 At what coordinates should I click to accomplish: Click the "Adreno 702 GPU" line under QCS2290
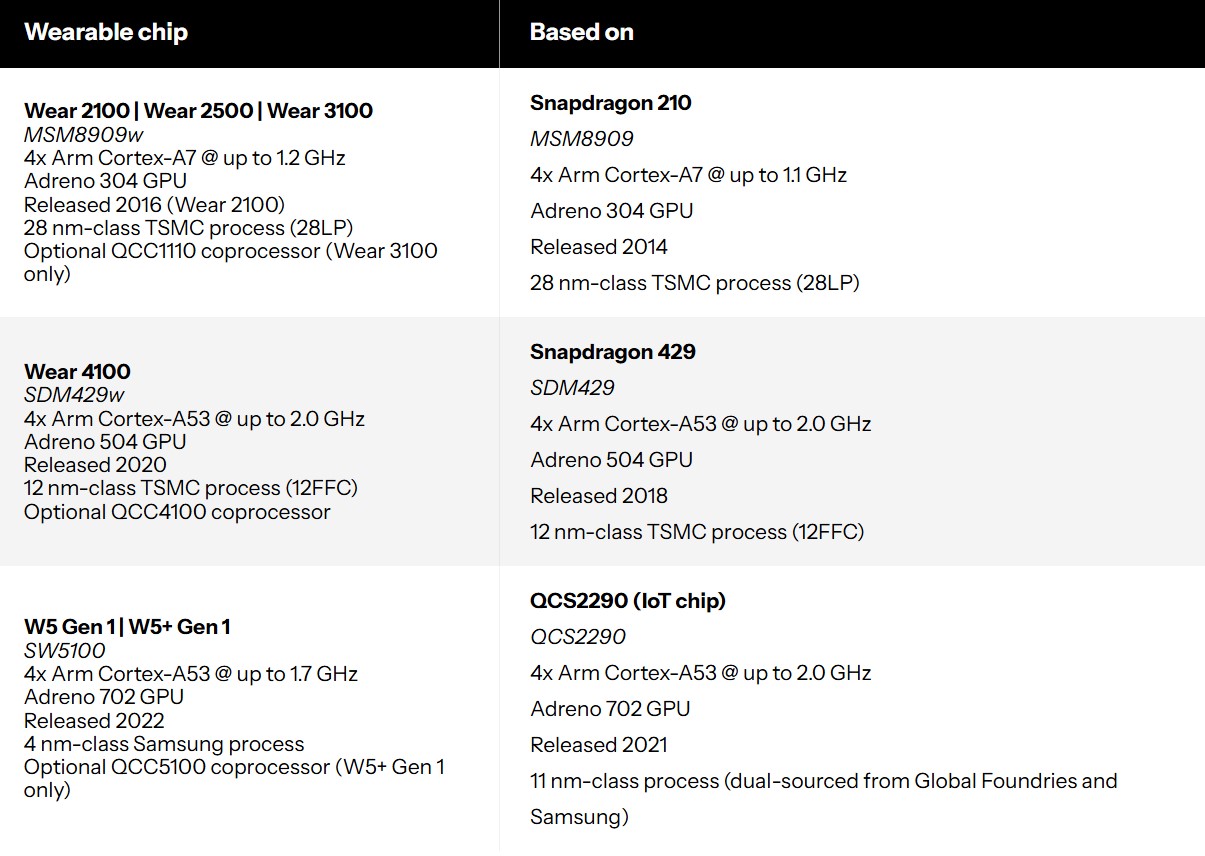tap(610, 709)
